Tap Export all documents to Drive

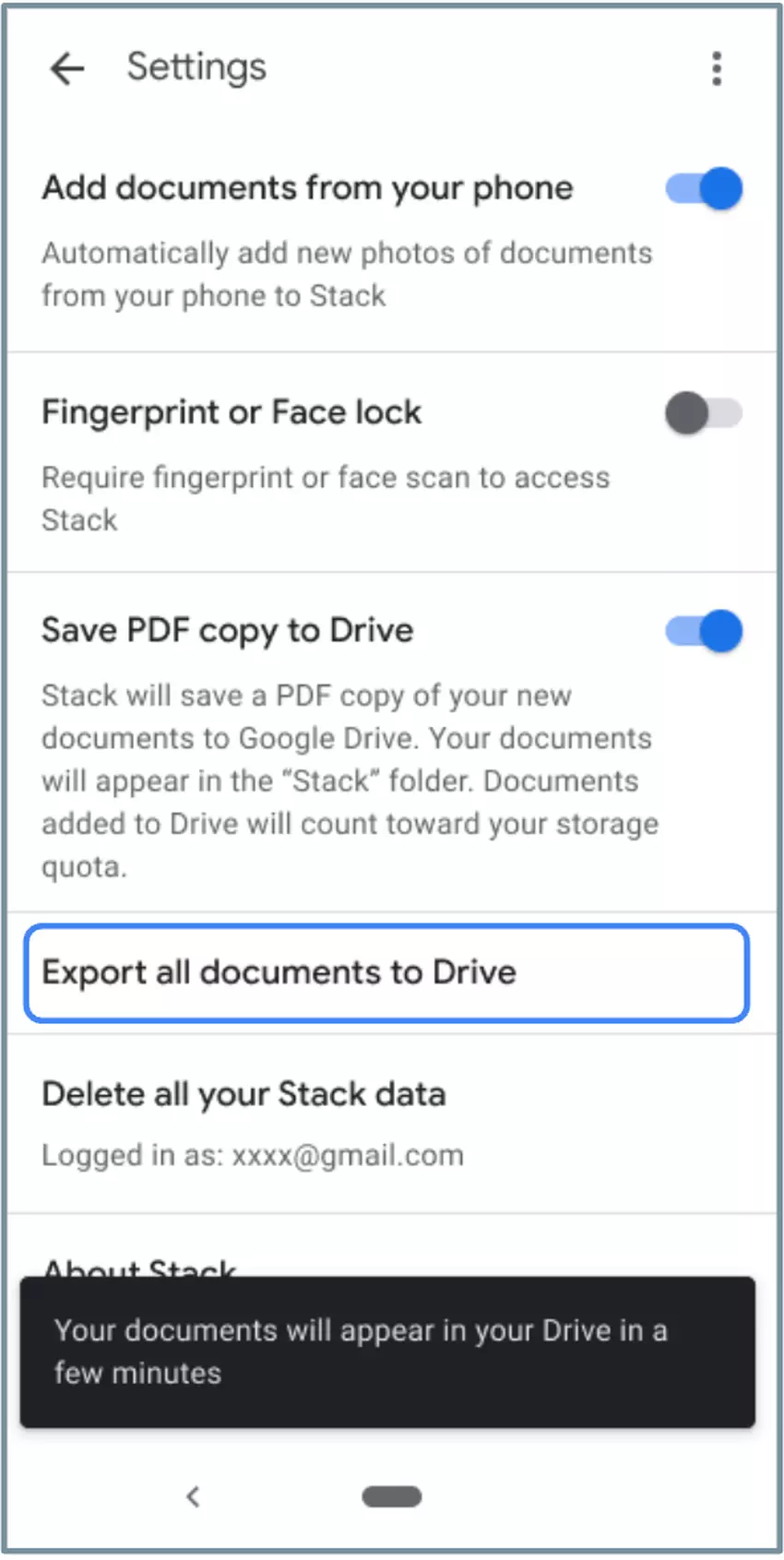tap(386, 973)
